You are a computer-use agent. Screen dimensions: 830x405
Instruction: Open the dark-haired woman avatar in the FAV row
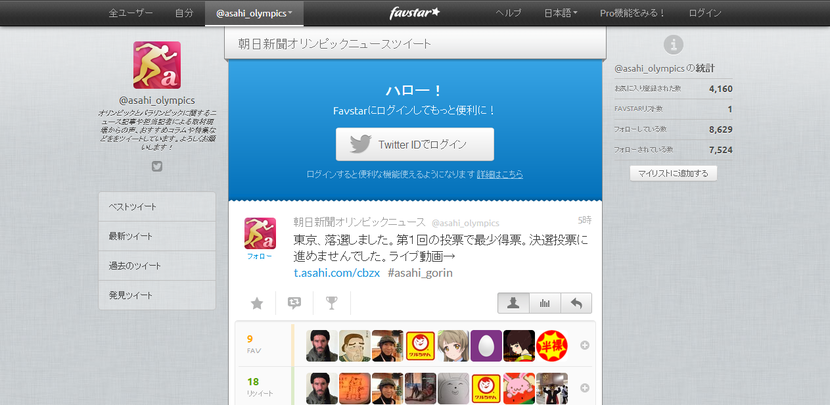519,346
